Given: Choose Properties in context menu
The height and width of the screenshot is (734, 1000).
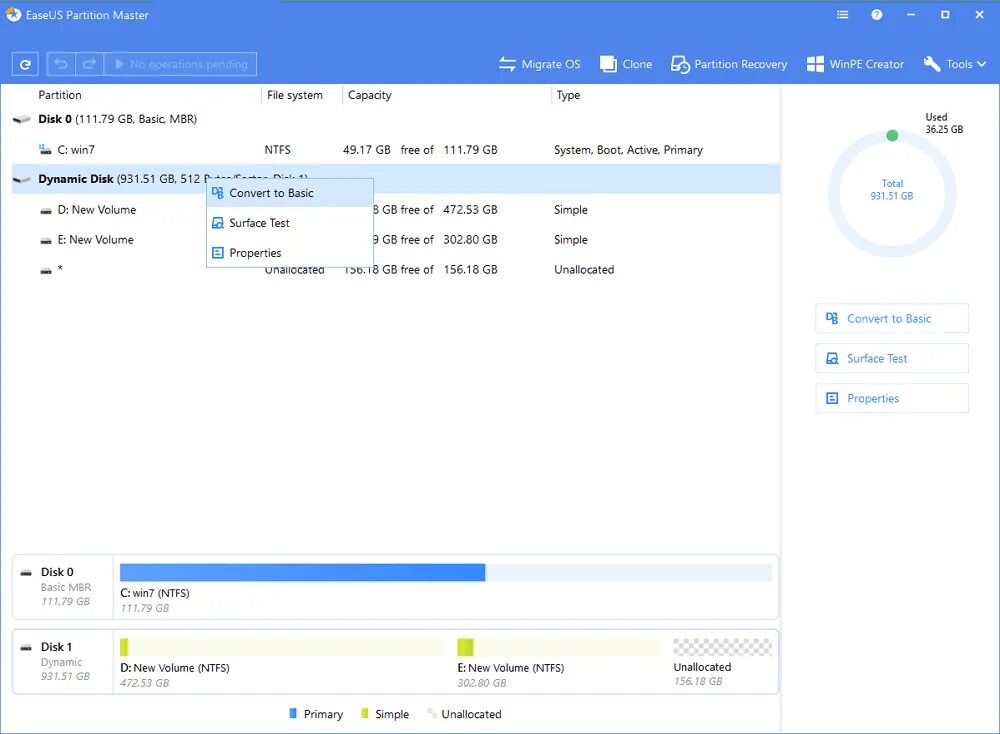Looking at the screenshot, I should [290, 253].
